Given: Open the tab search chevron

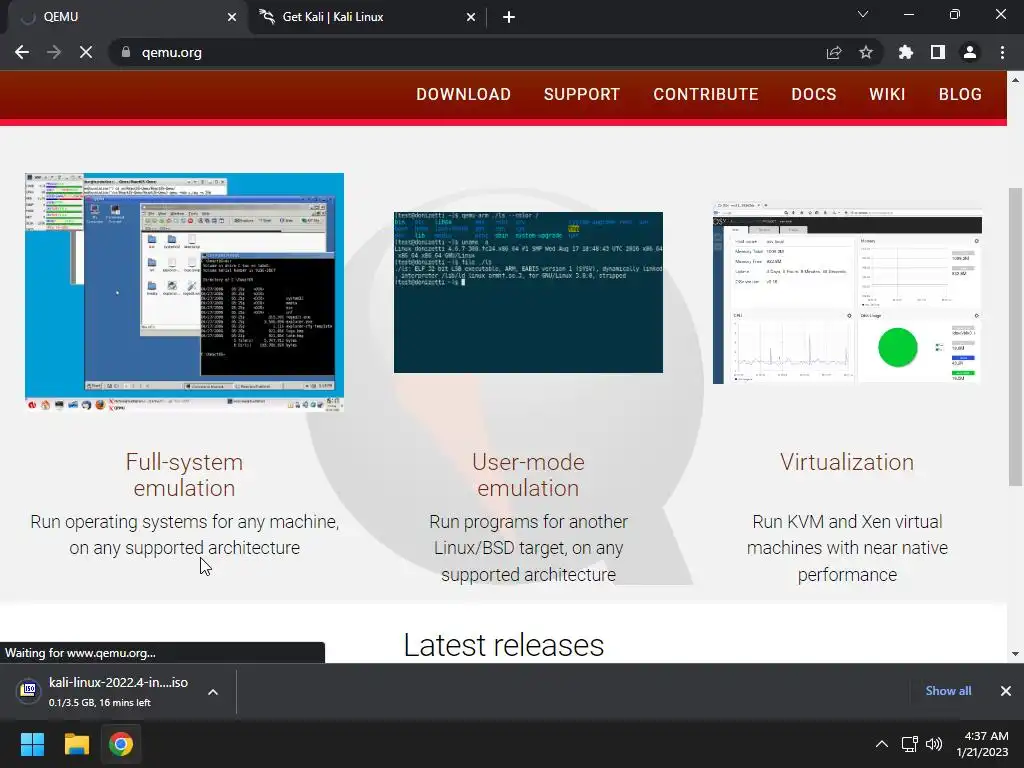Looking at the screenshot, I should click(x=863, y=14).
